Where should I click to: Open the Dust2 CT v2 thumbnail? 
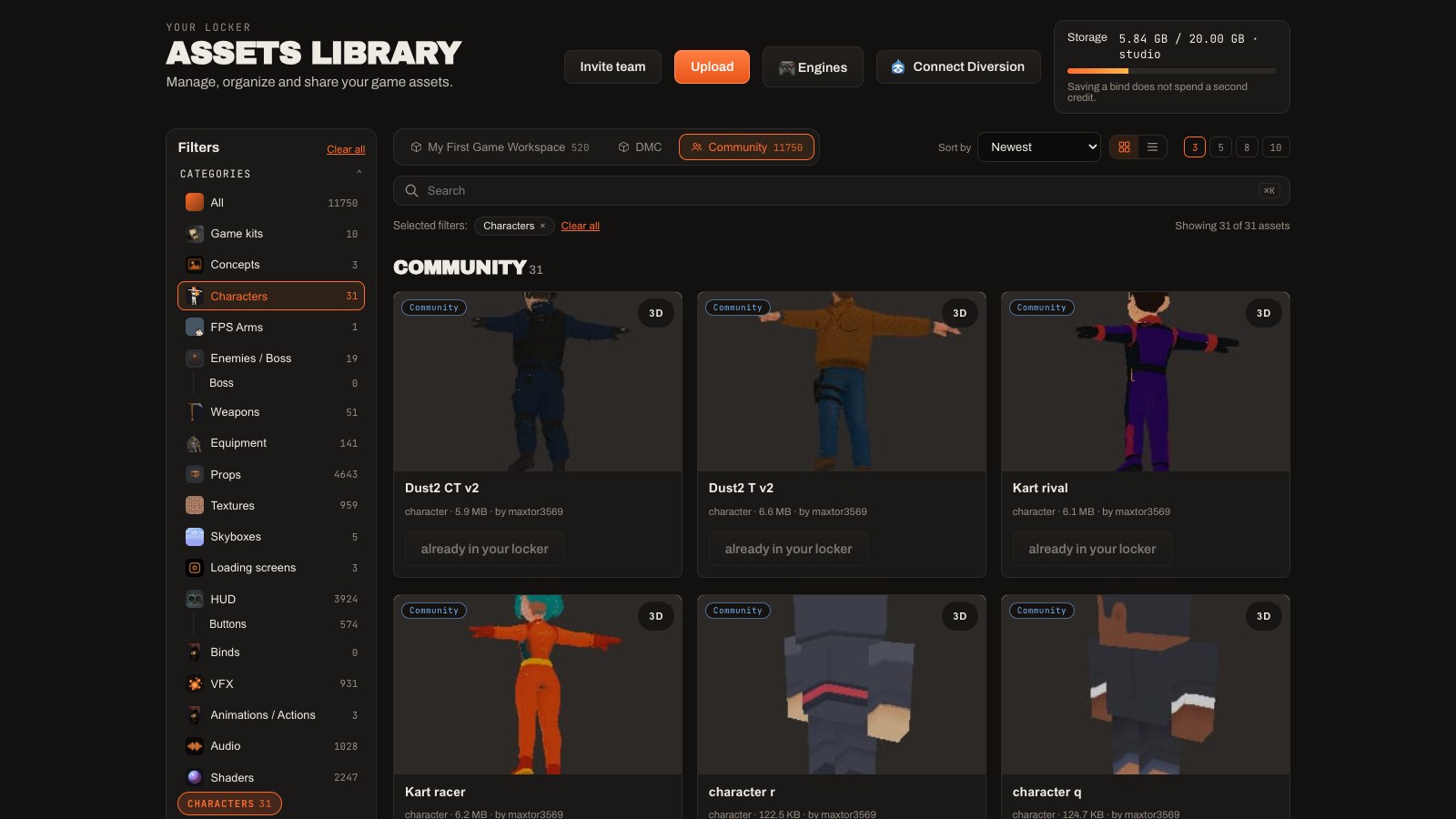[x=538, y=381]
